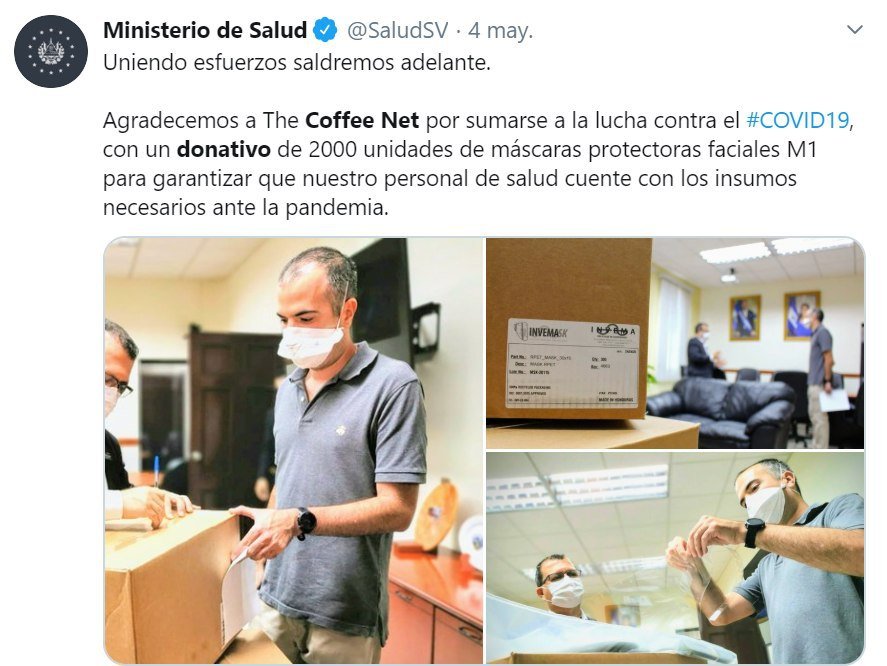This screenshot has width=887, height=666.
Task: Select the bold Coffee Net text
Action: pos(362,120)
